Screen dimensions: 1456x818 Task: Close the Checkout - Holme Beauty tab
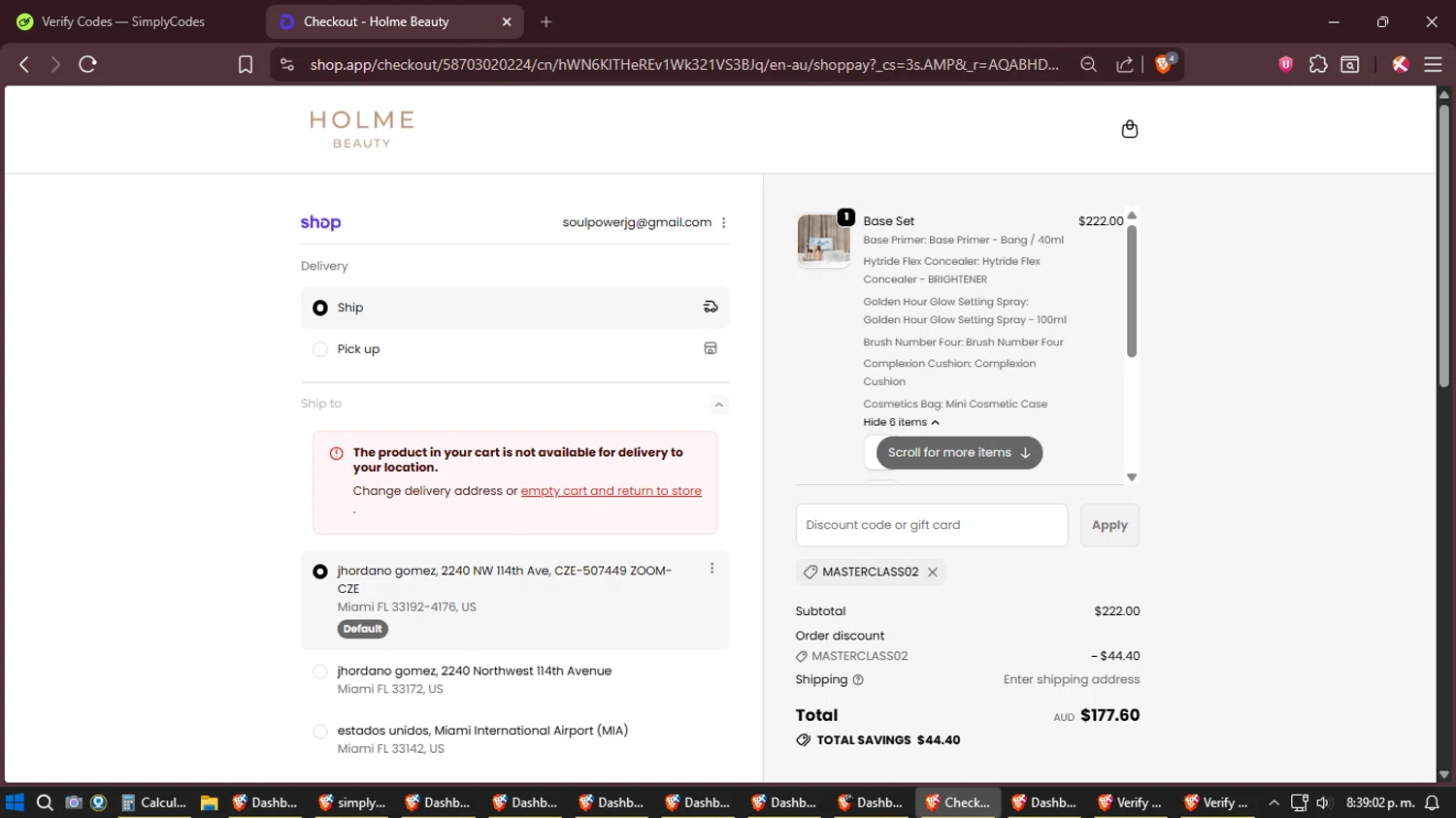tap(507, 21)
